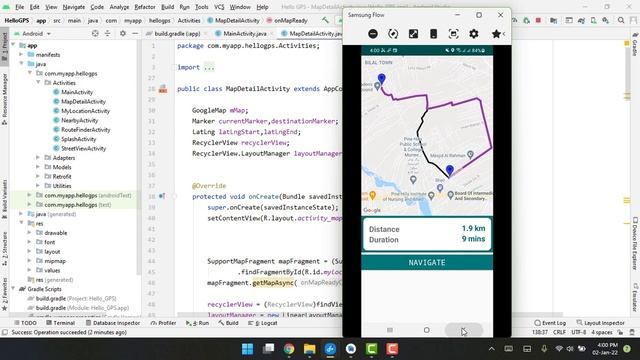
Task: Open the Device File Explorer side tab
Action: tap(635, 243)
